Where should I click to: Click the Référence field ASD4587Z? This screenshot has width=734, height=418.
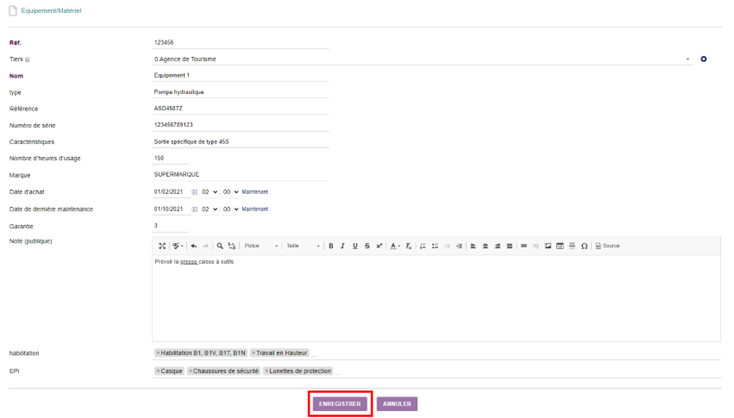[x=241, y=108]
